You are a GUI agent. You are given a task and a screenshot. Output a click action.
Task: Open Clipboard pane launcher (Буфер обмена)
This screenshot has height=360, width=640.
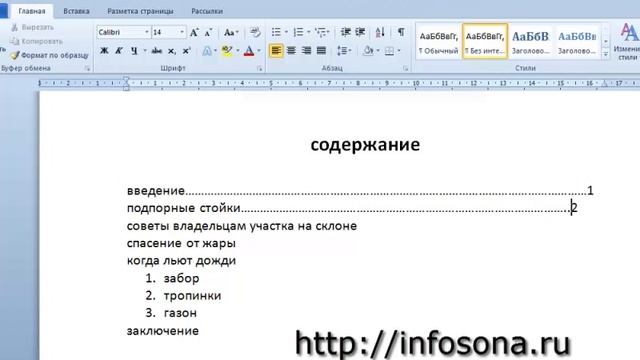87,69
